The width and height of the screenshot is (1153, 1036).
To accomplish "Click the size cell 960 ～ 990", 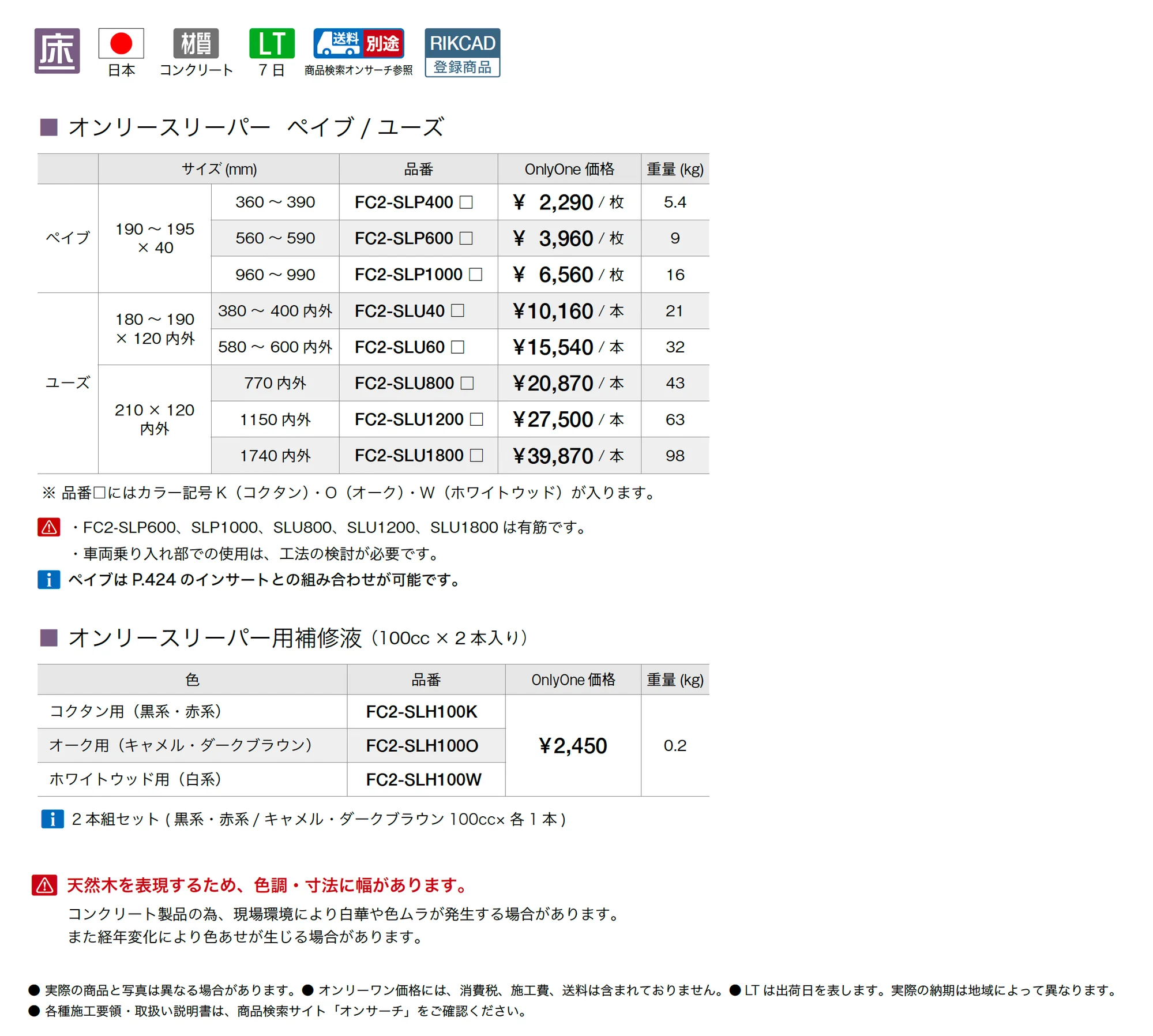I will click(275, 275).
